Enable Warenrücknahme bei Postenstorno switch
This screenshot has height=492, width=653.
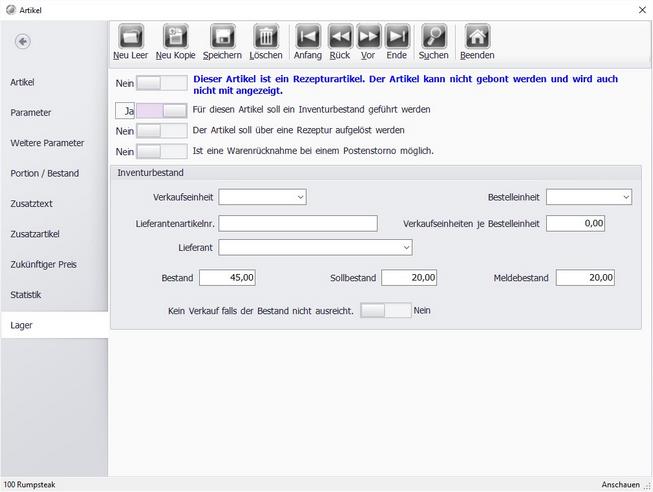162,151
